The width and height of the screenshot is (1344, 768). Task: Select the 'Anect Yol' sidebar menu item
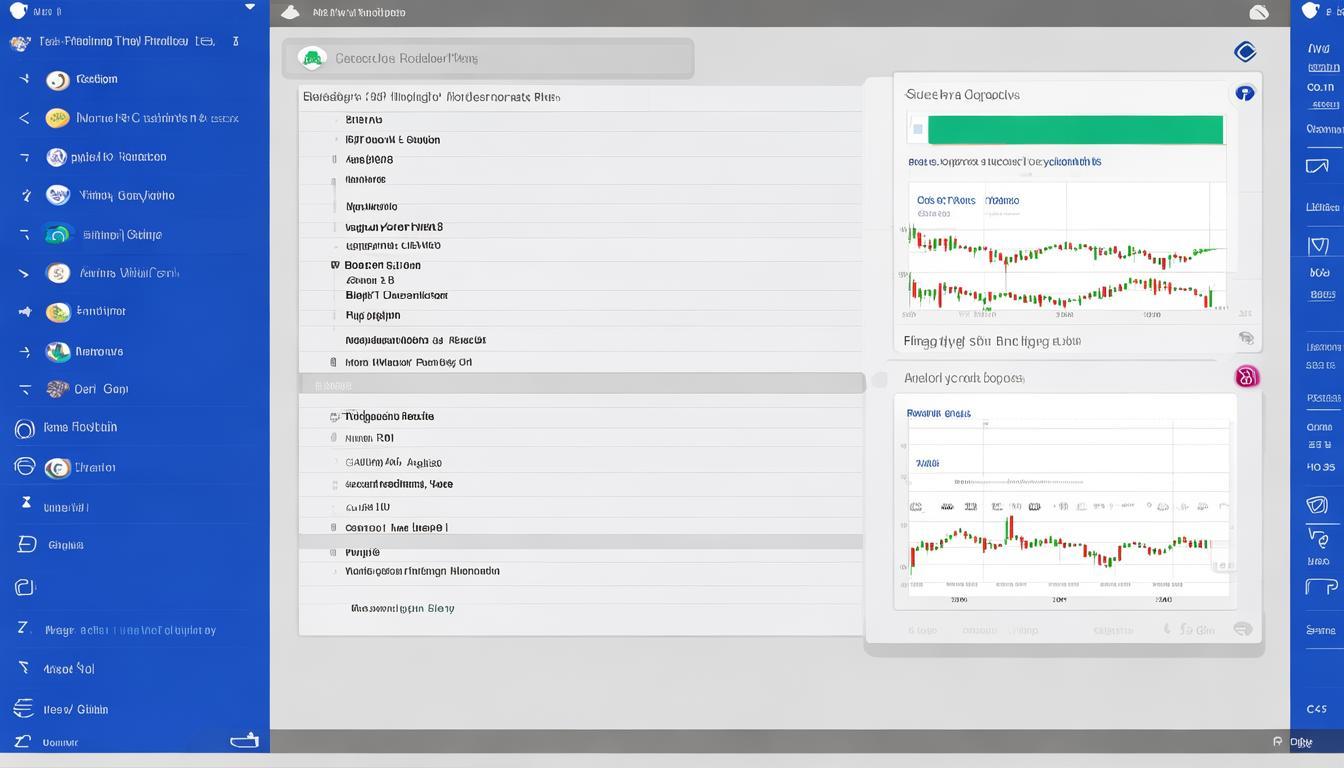(69, 669)
